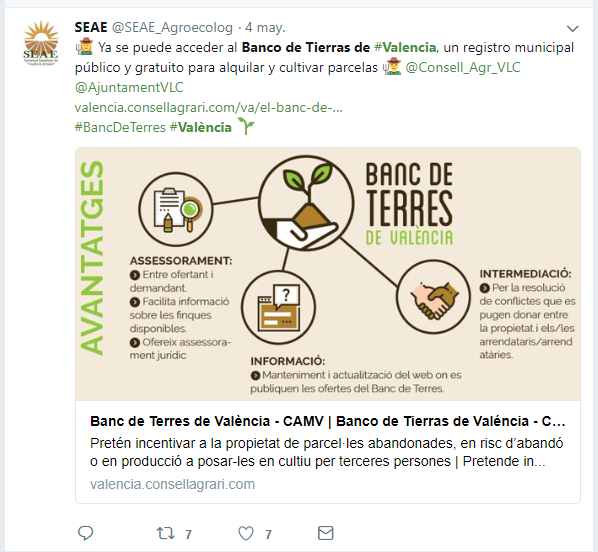Click the handshake Intermediació icon in the image
The width and height of the screenshot is (598, 552).
(434, 297)
